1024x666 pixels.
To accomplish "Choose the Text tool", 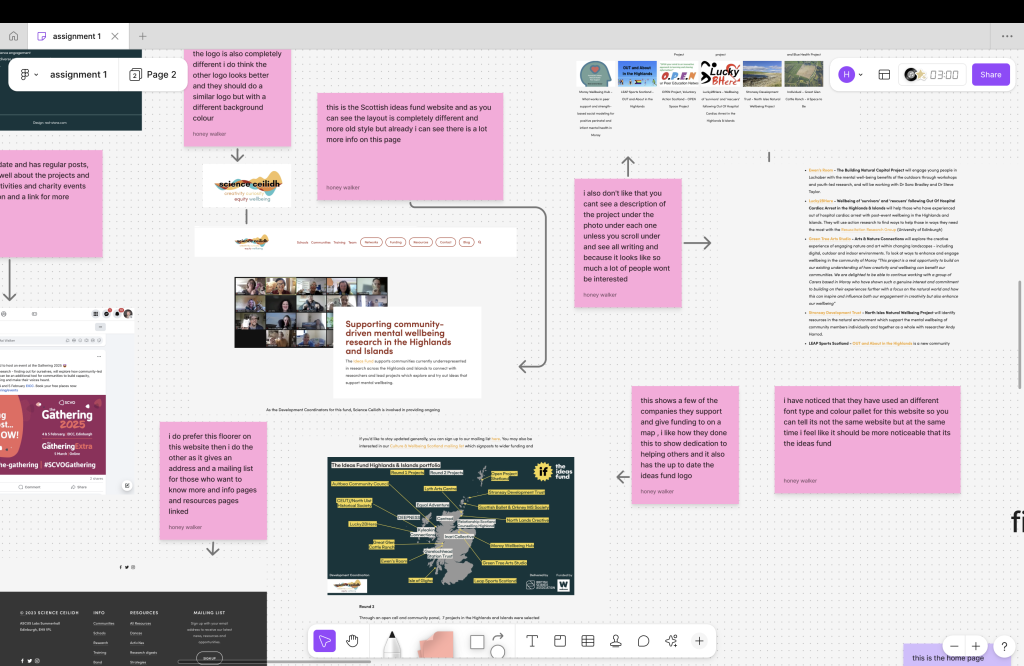I will [x=532, y=641].
